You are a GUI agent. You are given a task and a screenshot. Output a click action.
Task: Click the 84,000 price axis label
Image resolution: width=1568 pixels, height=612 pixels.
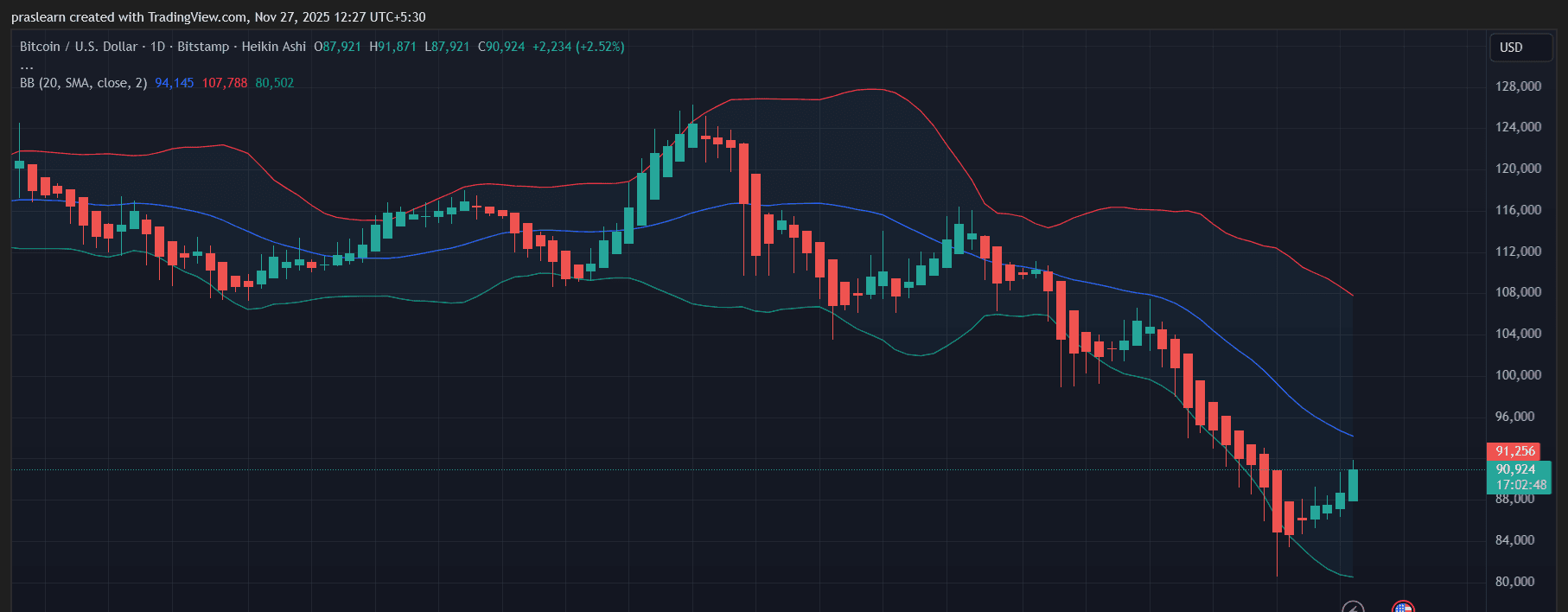pos(1514,540)
